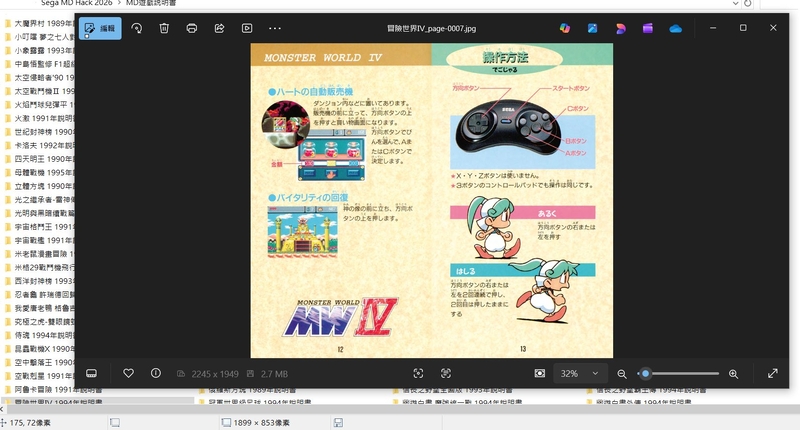The width and height of the screenshot is (800, 430).
Task: Open the purple Clipchamp video icon
Action: click(648, 29)
